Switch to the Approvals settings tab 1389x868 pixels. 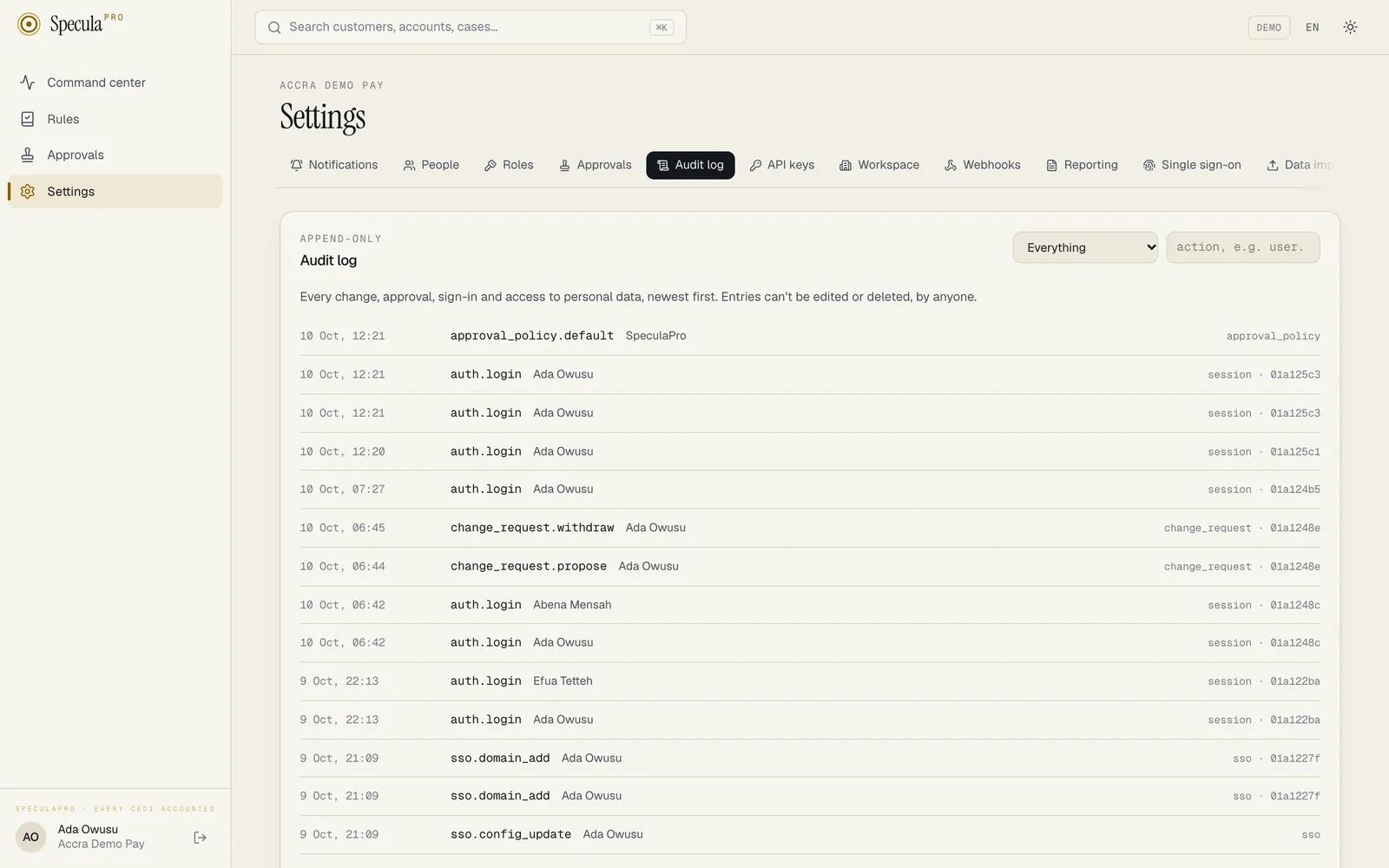[596, 165]
